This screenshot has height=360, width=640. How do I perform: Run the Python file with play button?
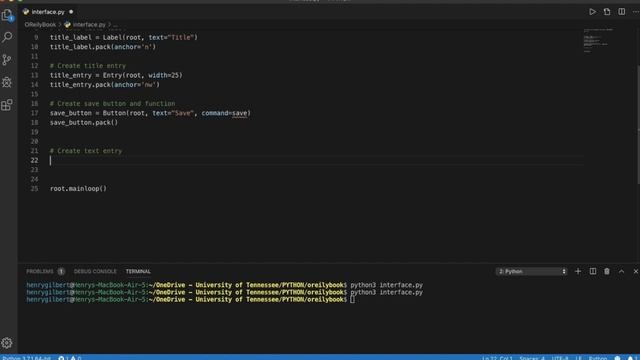click(x=592, y=12)
